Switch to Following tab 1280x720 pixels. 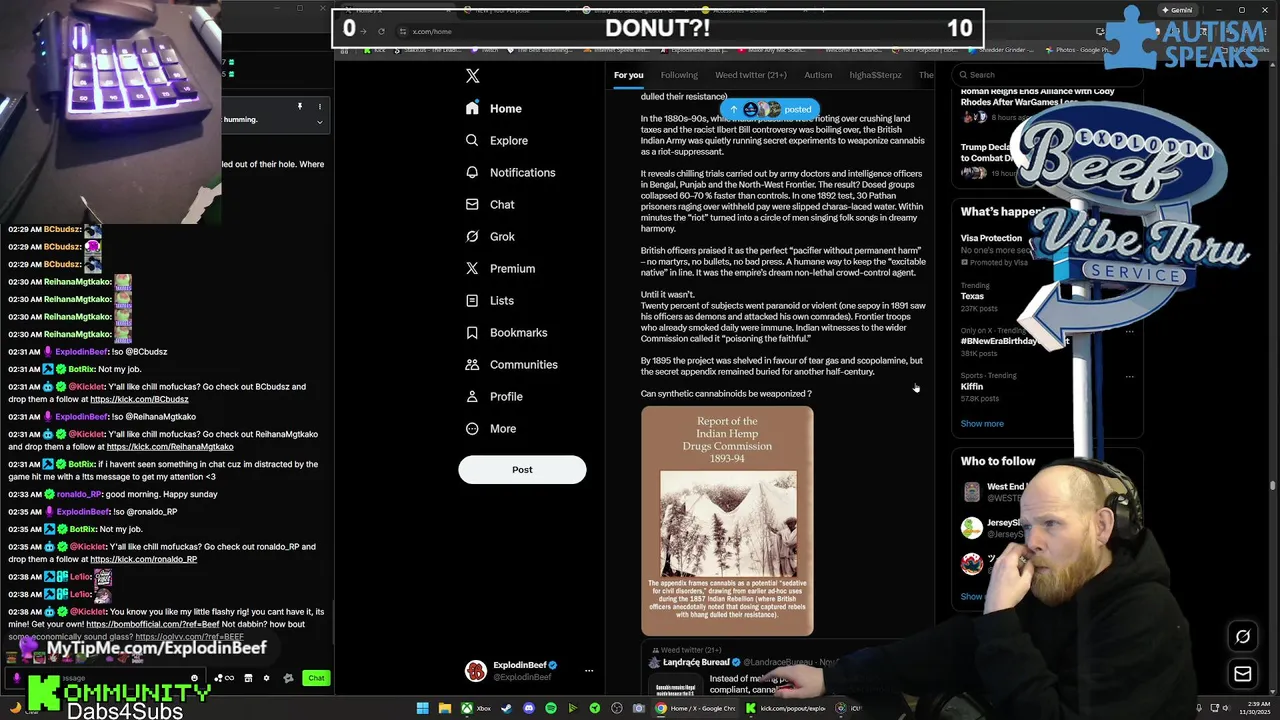point(679,75)
